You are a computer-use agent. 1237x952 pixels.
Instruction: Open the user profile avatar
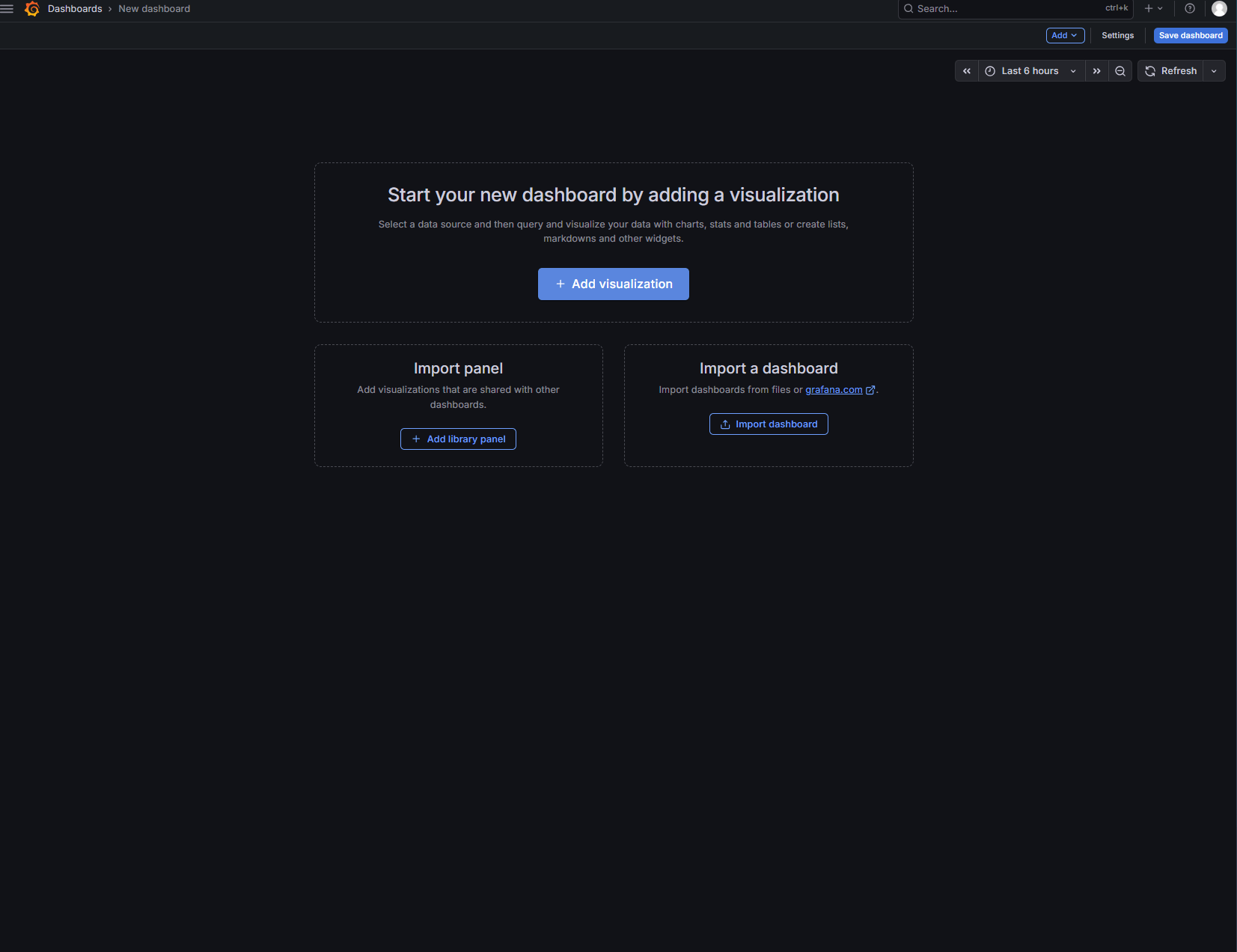click(x=1219, y=9)
